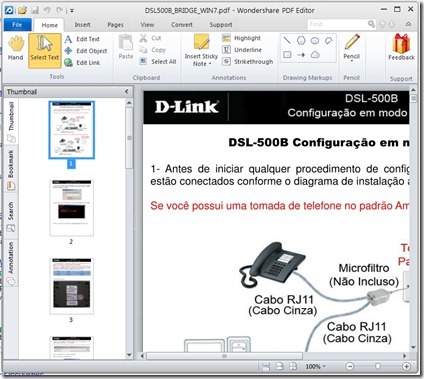
Task: Switch to continuous page view icon
Action: tap(280, 366)
